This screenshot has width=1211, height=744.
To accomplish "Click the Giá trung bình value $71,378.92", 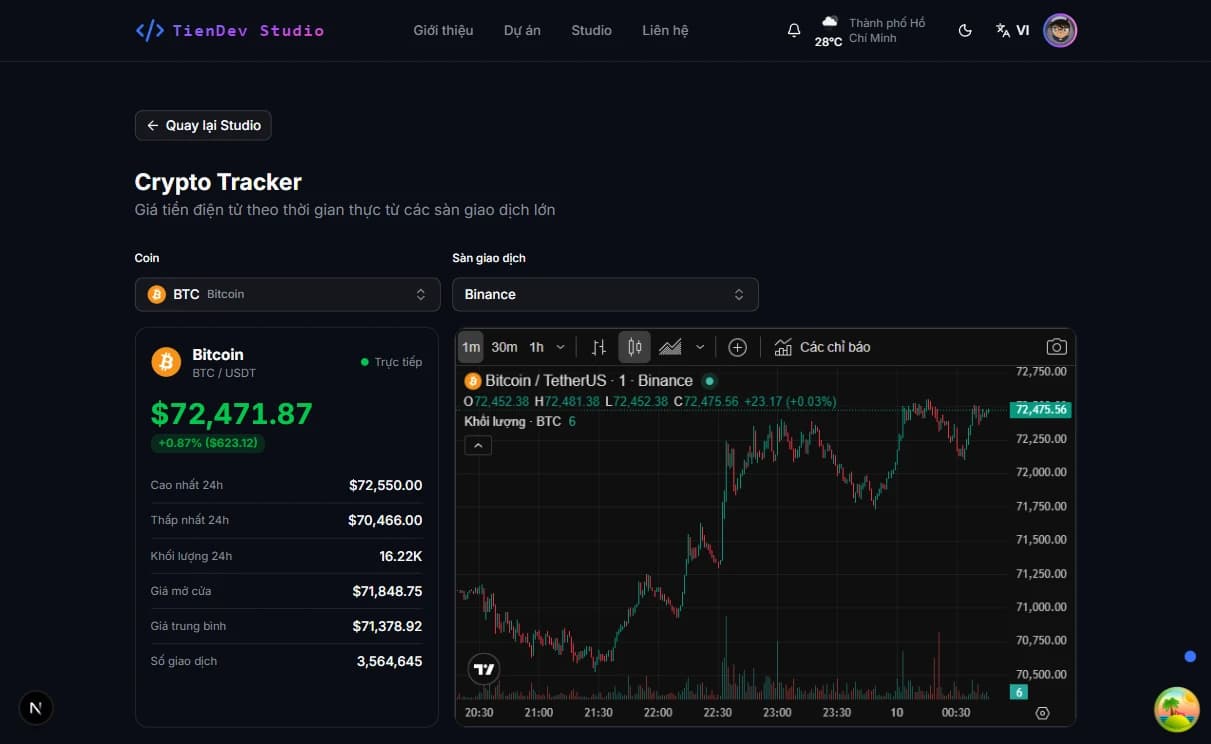I will [x=387, y=626].
